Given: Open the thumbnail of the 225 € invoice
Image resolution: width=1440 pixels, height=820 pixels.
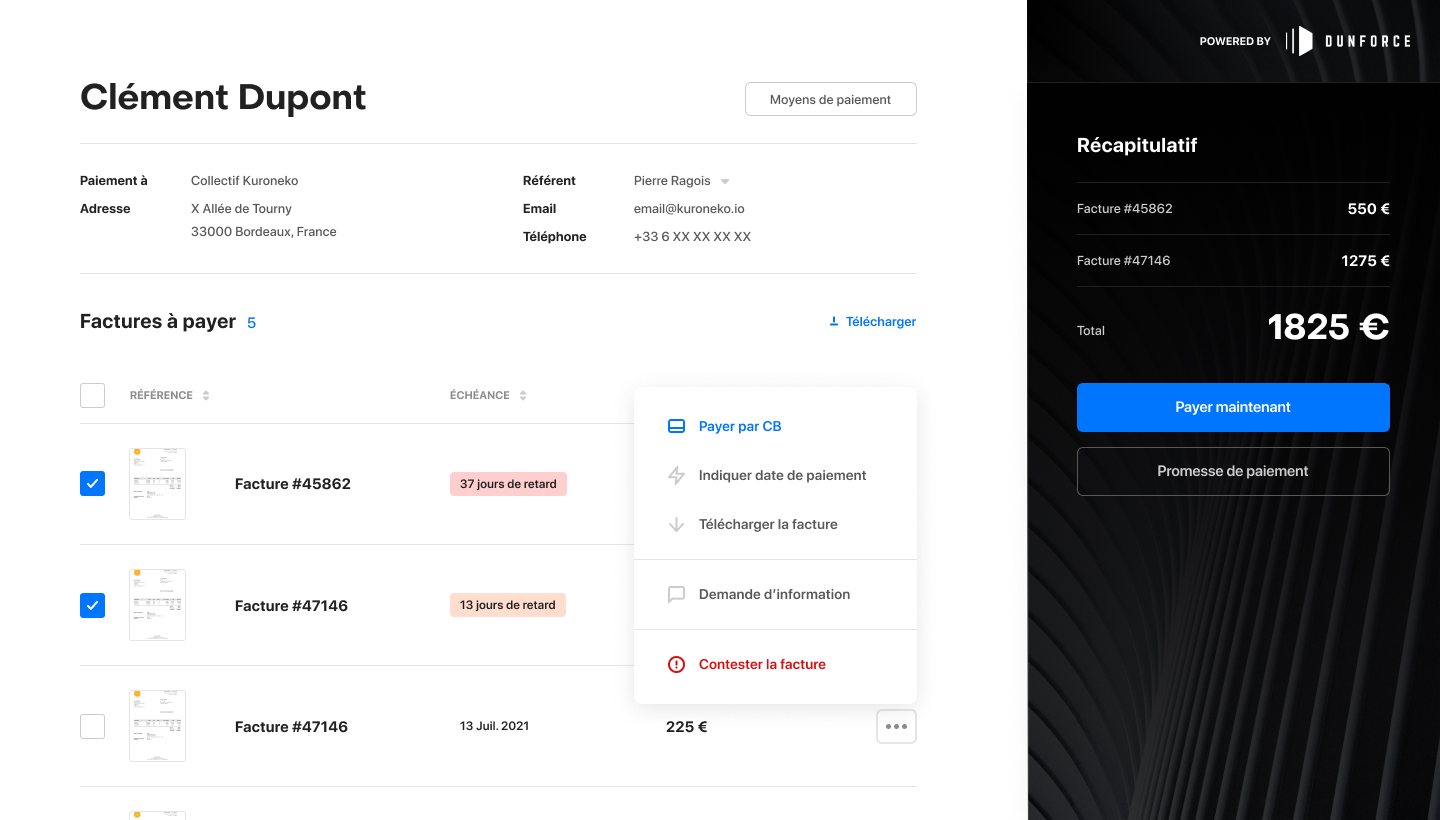Looking at the screenshot, I should pyautogui.click(x=157, y=726).
